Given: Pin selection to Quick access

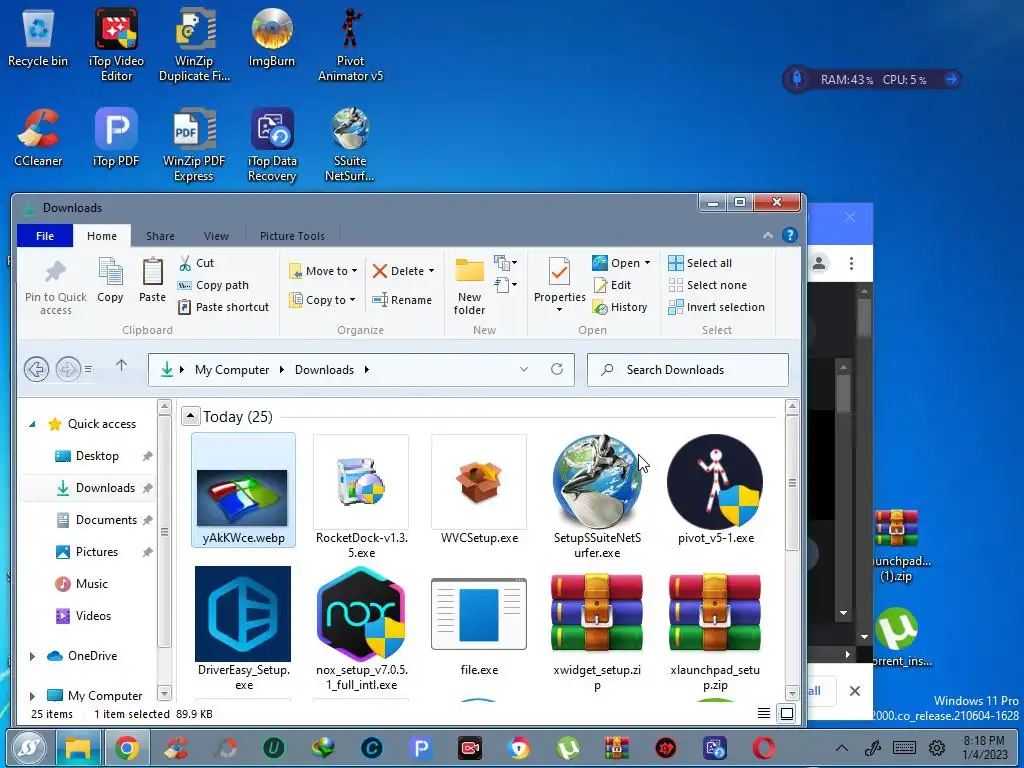Looking at the screenshot, I should tap(56, 287).
